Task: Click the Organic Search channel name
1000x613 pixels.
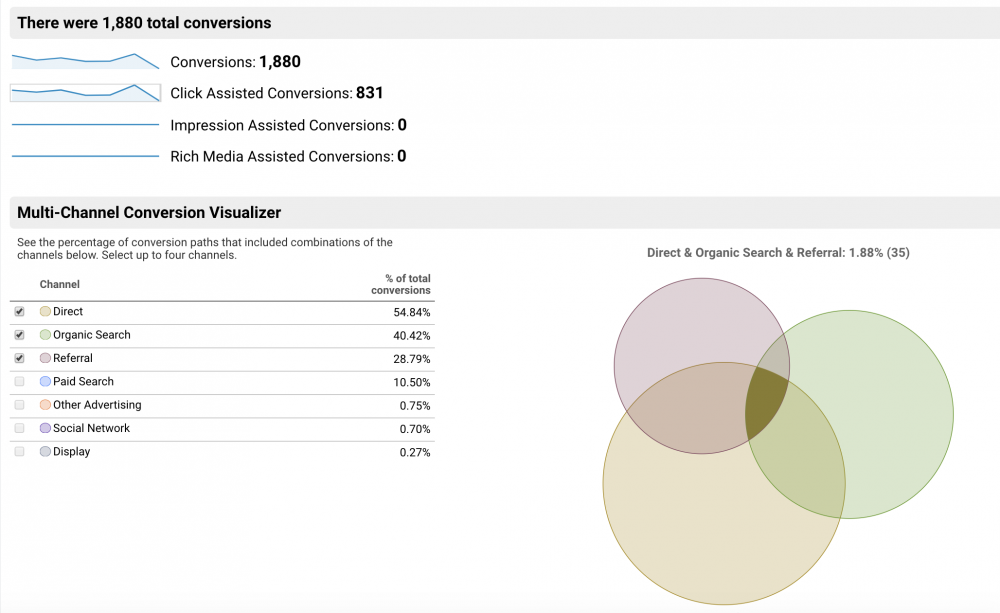Action: coord(92,335)
